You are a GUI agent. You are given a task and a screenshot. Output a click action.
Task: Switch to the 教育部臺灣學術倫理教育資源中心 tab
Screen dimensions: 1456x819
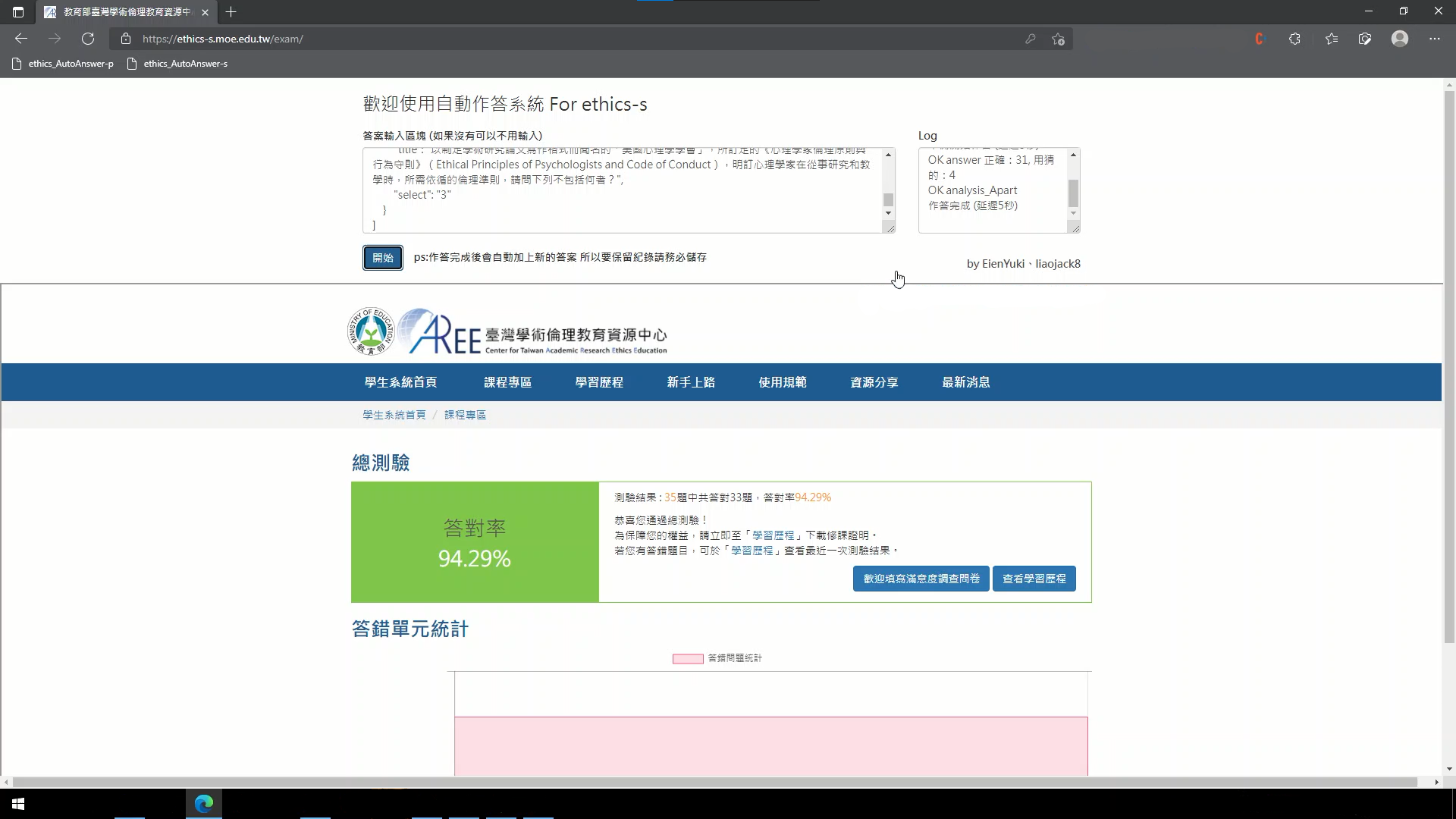pyautogui.click(x=121, y=12)
